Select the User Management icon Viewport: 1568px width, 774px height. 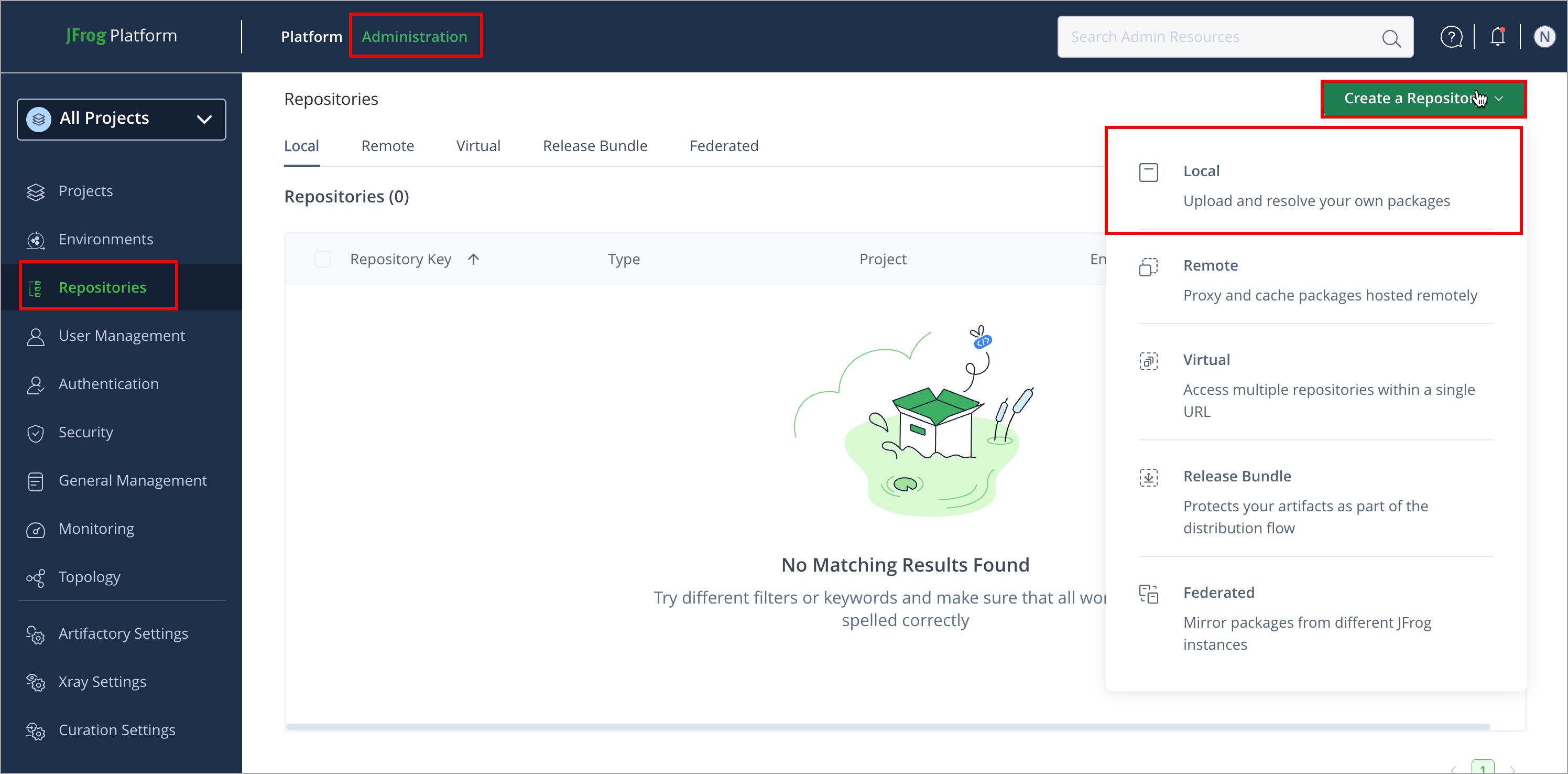(36, 336)
